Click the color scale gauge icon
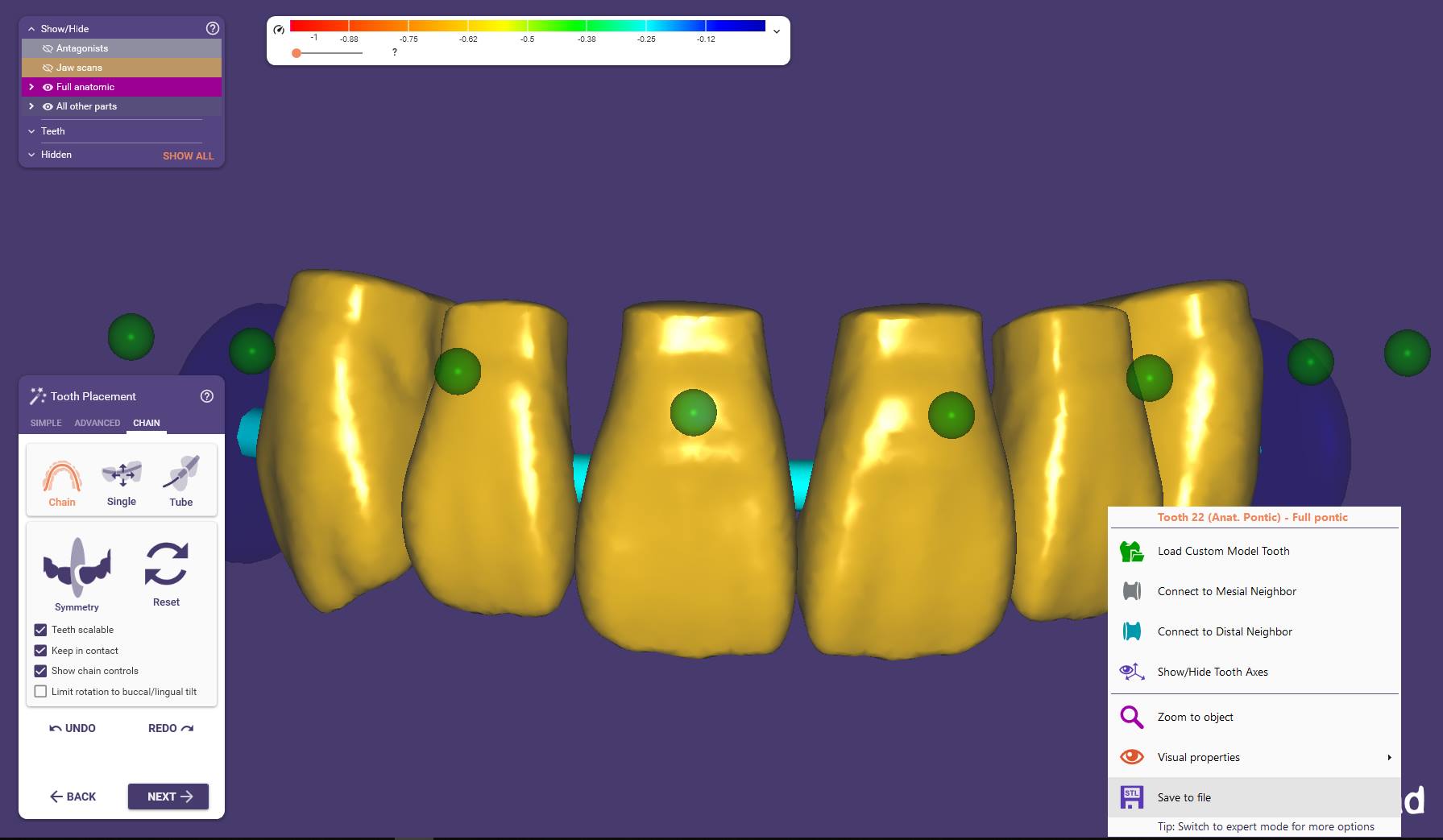This screenshot has height=840, width=1443. pyautogui.click(x=279, y=30)
